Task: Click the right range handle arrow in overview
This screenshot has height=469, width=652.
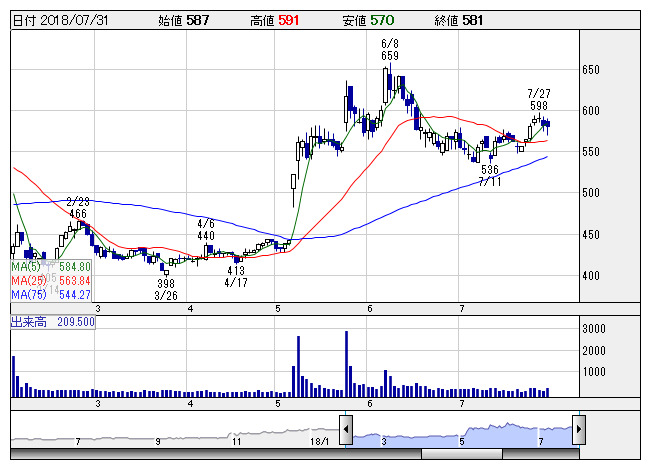Action: click(578, 431)
